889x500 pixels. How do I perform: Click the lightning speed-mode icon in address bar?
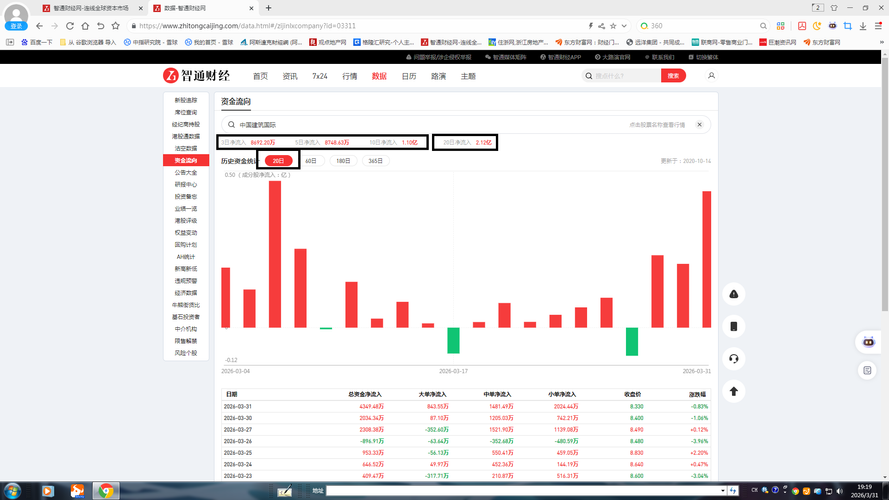click(591, 26)
